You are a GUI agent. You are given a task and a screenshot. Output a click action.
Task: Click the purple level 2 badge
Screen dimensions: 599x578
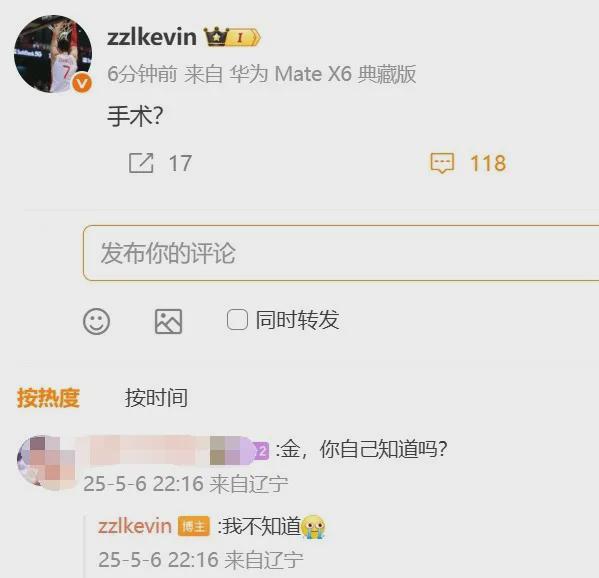click(x=262, y=451)
